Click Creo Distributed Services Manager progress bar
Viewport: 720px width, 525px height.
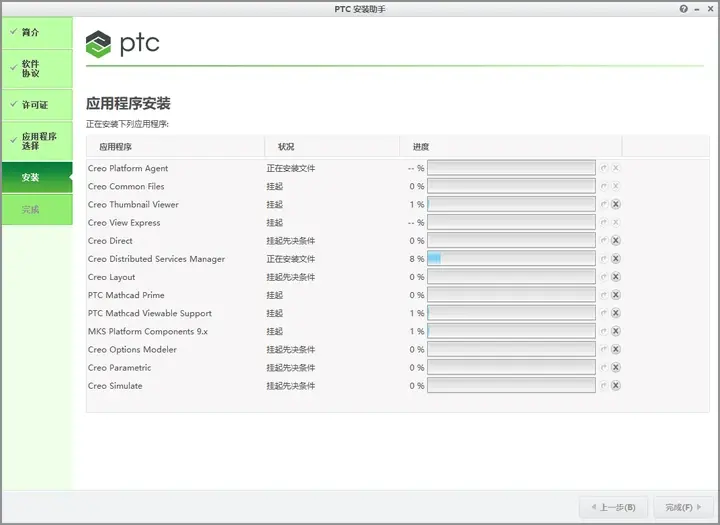click(511, 259)
